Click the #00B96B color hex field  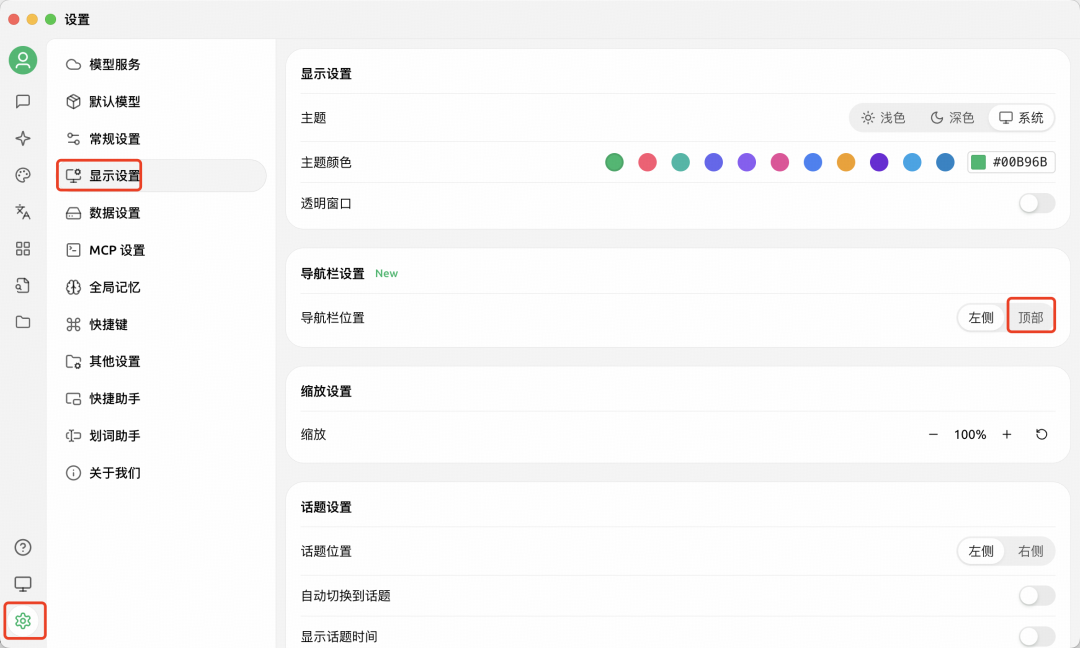tap(1011, 162)
